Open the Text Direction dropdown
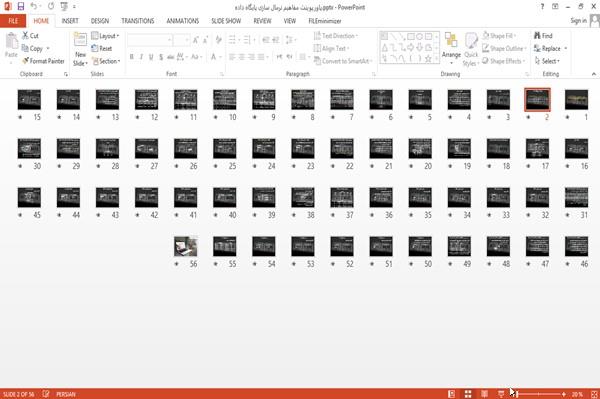The image size is (600, 399). point(336,36)
